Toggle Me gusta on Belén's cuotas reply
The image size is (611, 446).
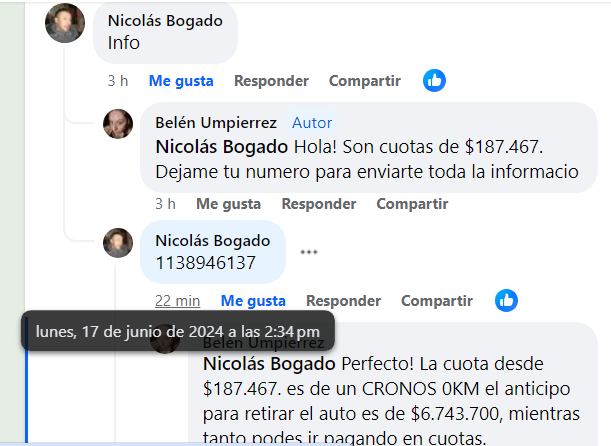(x=228, y=204)
